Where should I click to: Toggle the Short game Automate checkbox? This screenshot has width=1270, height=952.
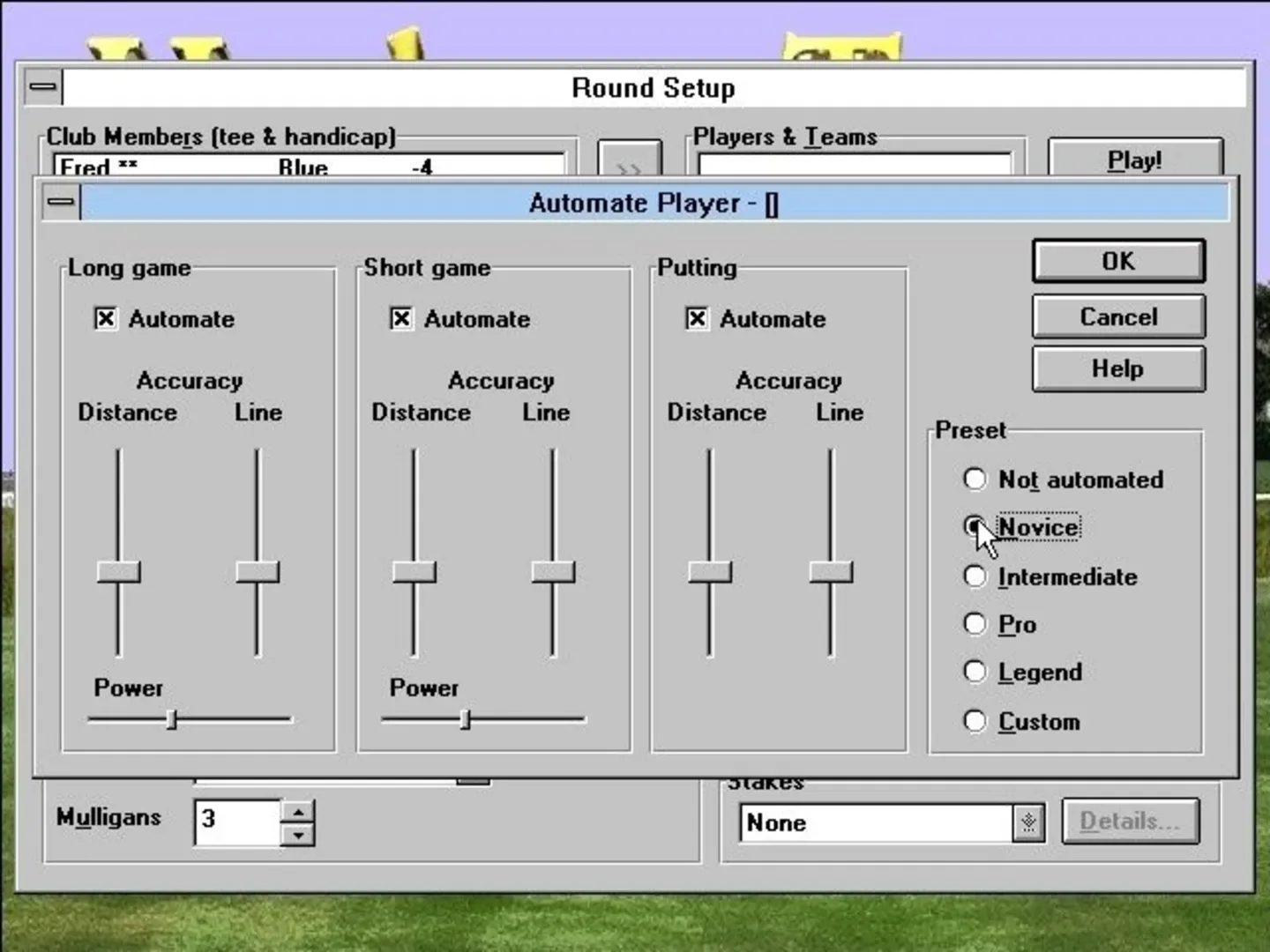401,318
